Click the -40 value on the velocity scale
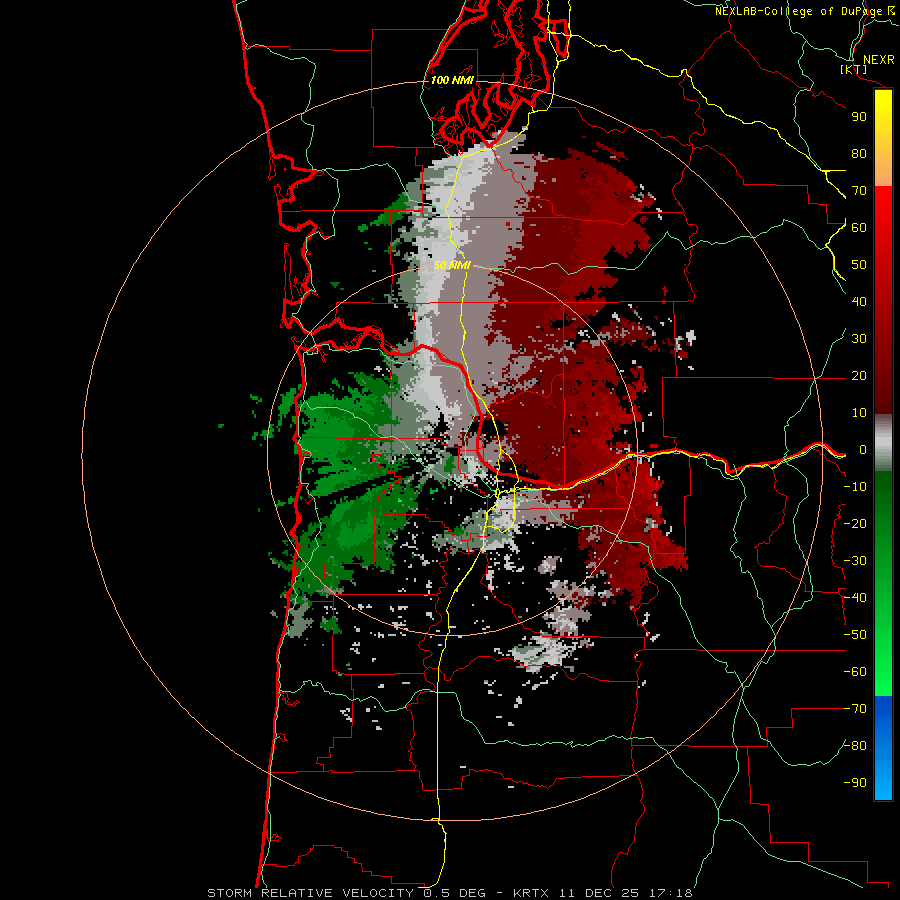 [x=855, y=598]
